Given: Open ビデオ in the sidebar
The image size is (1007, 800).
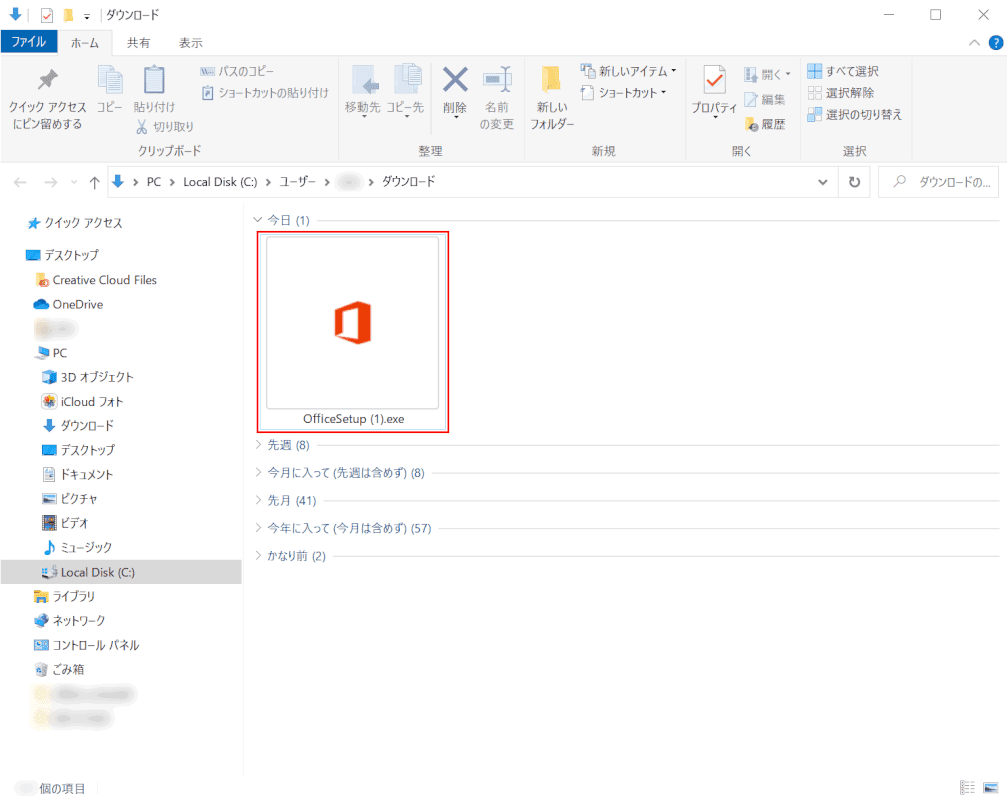Looking at the screenshot, I should coord(65,523).
